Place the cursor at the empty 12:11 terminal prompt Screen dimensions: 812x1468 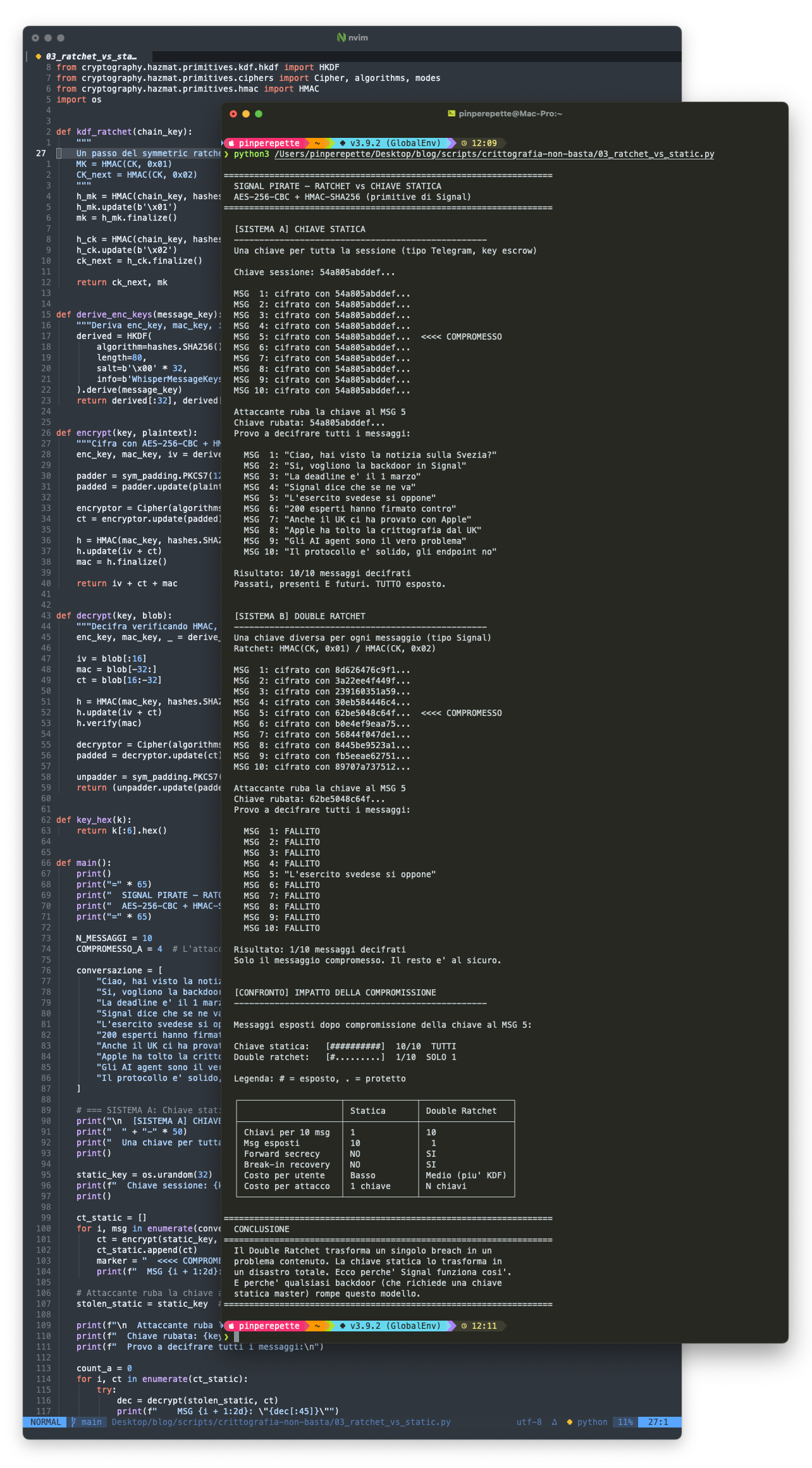[237, 1336]
